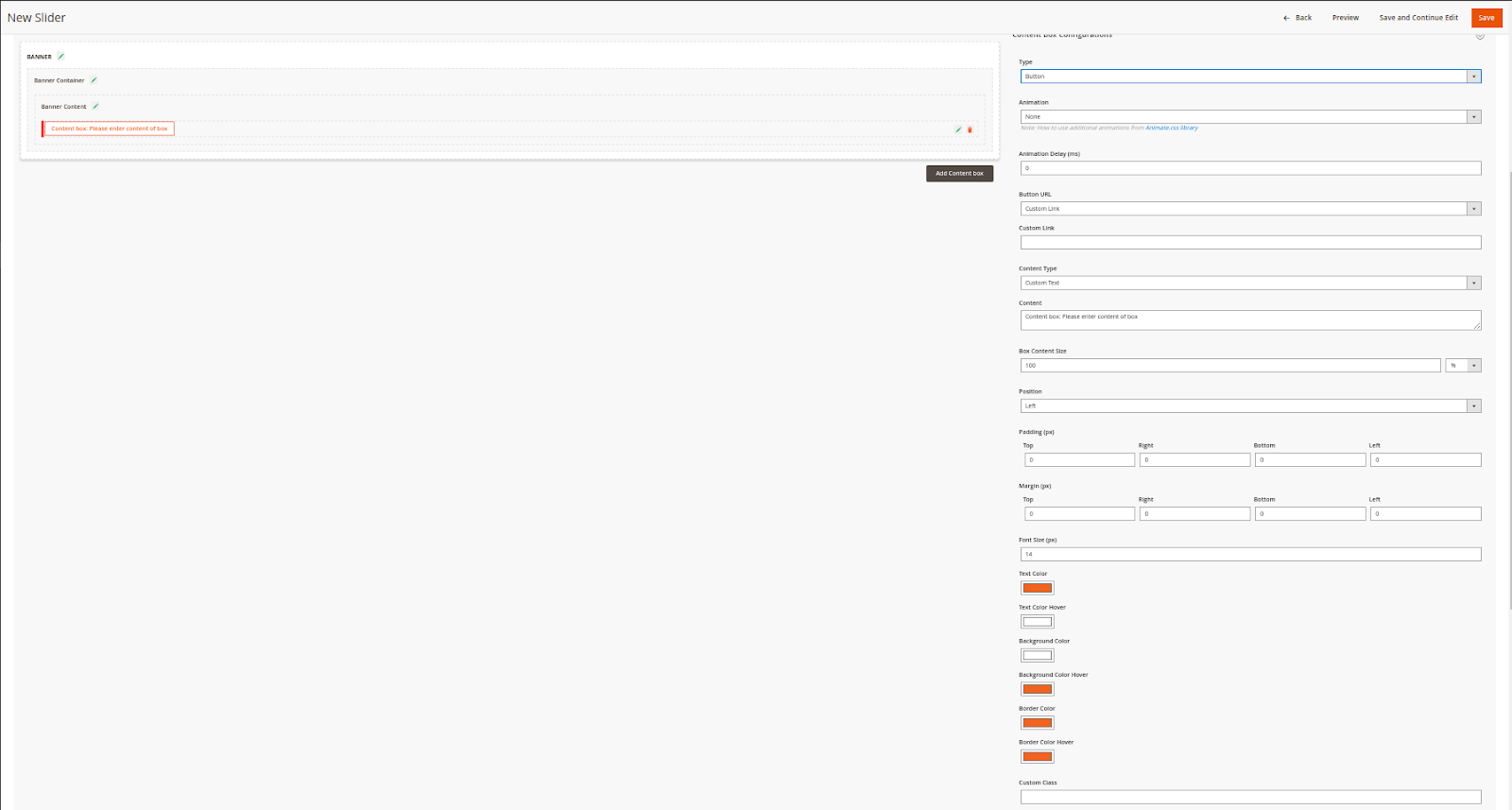The image size is (1512, 810).
Task: Click the Margin Bottom field
Action: click(x=1310, y=514)
